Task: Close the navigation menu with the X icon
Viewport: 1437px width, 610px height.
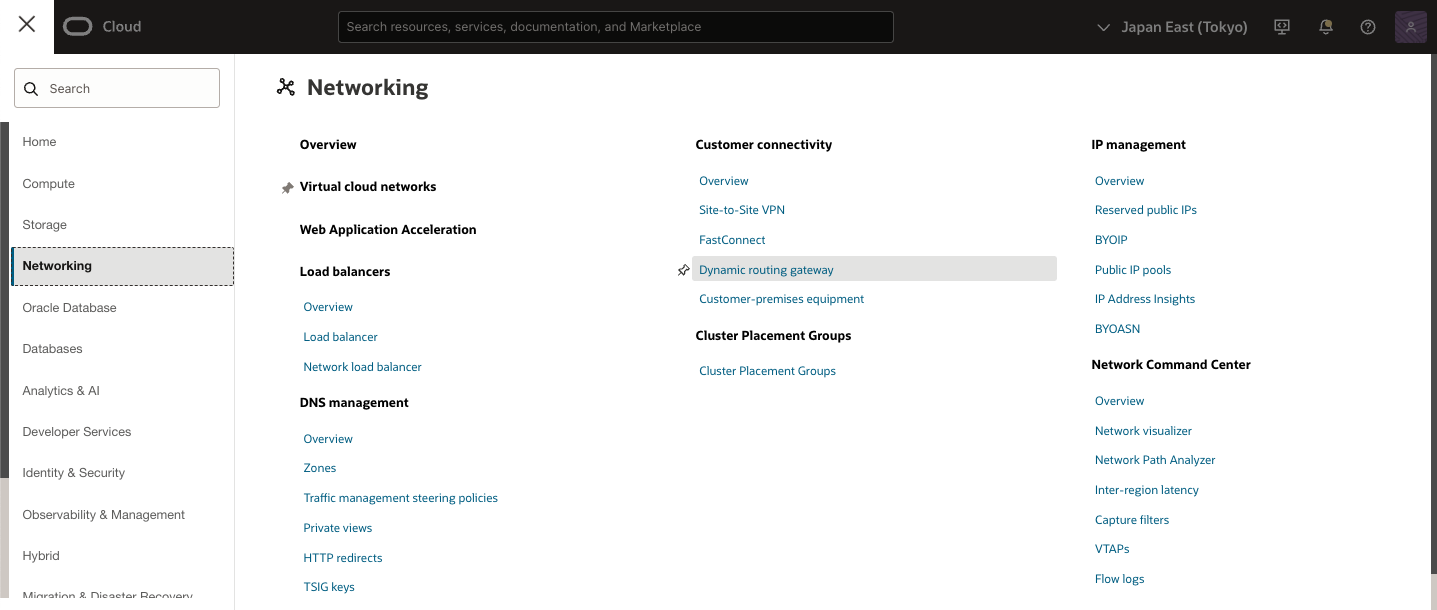Action: click(x=27, y=24)
